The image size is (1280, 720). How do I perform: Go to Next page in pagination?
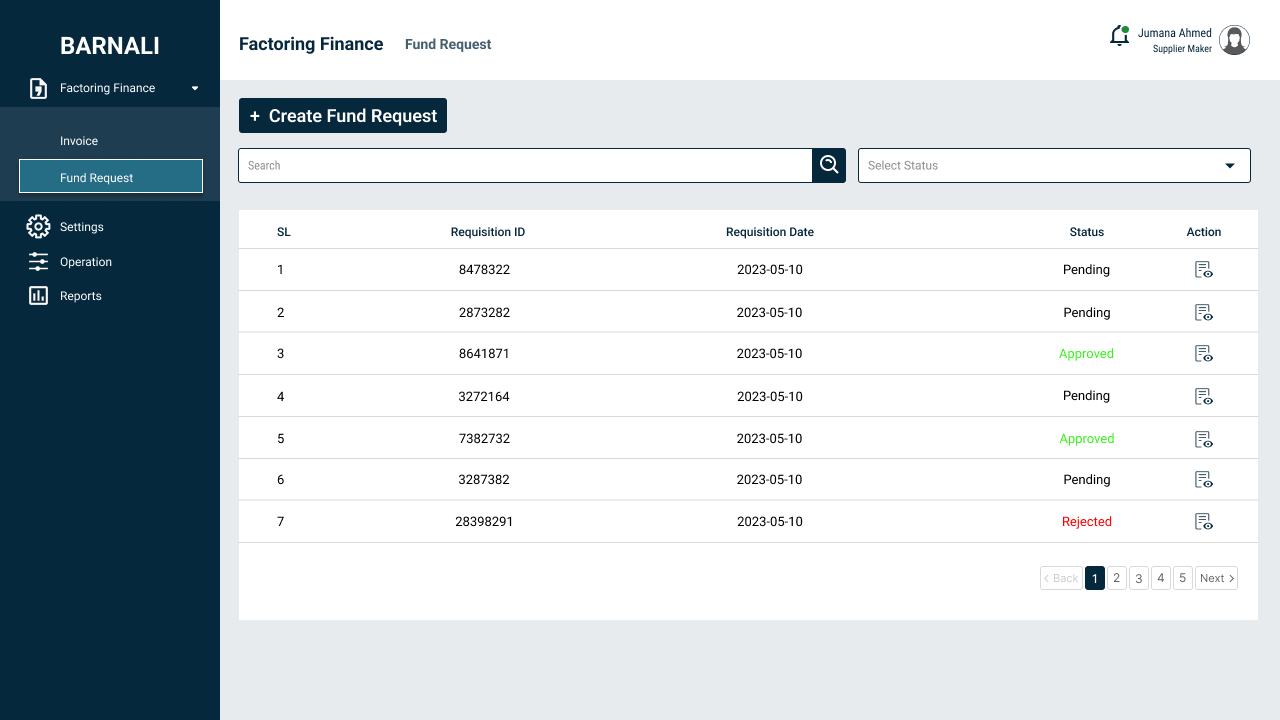click(1216, 578)
